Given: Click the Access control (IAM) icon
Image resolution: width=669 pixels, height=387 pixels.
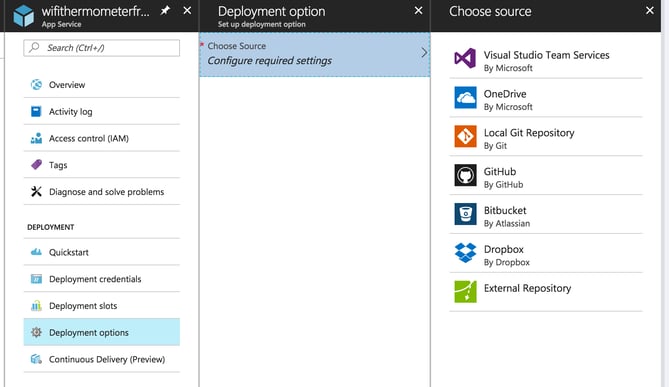Looking at the screenshot, I should click(36, 138).
